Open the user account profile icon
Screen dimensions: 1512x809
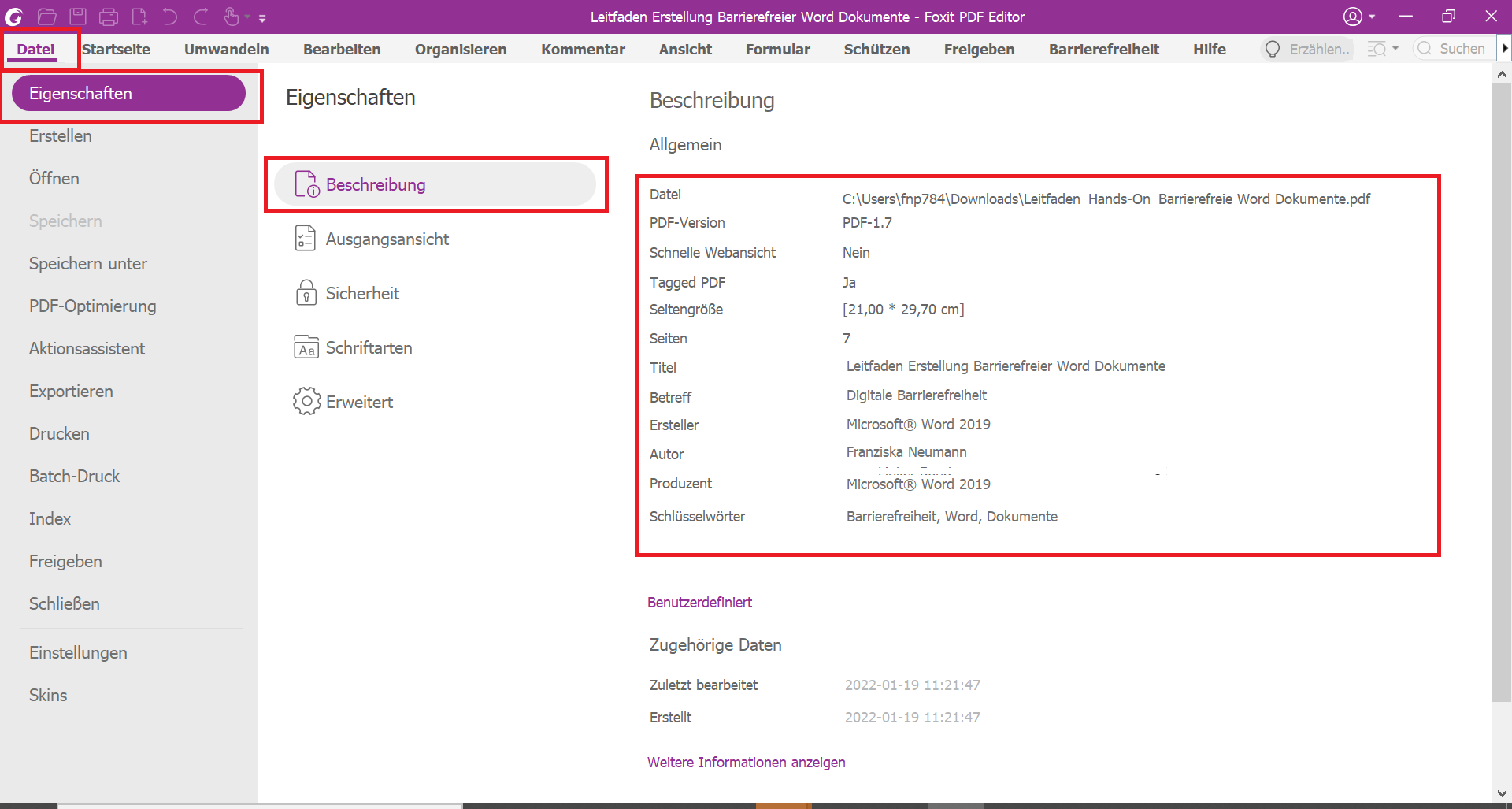coord(1353,17)
